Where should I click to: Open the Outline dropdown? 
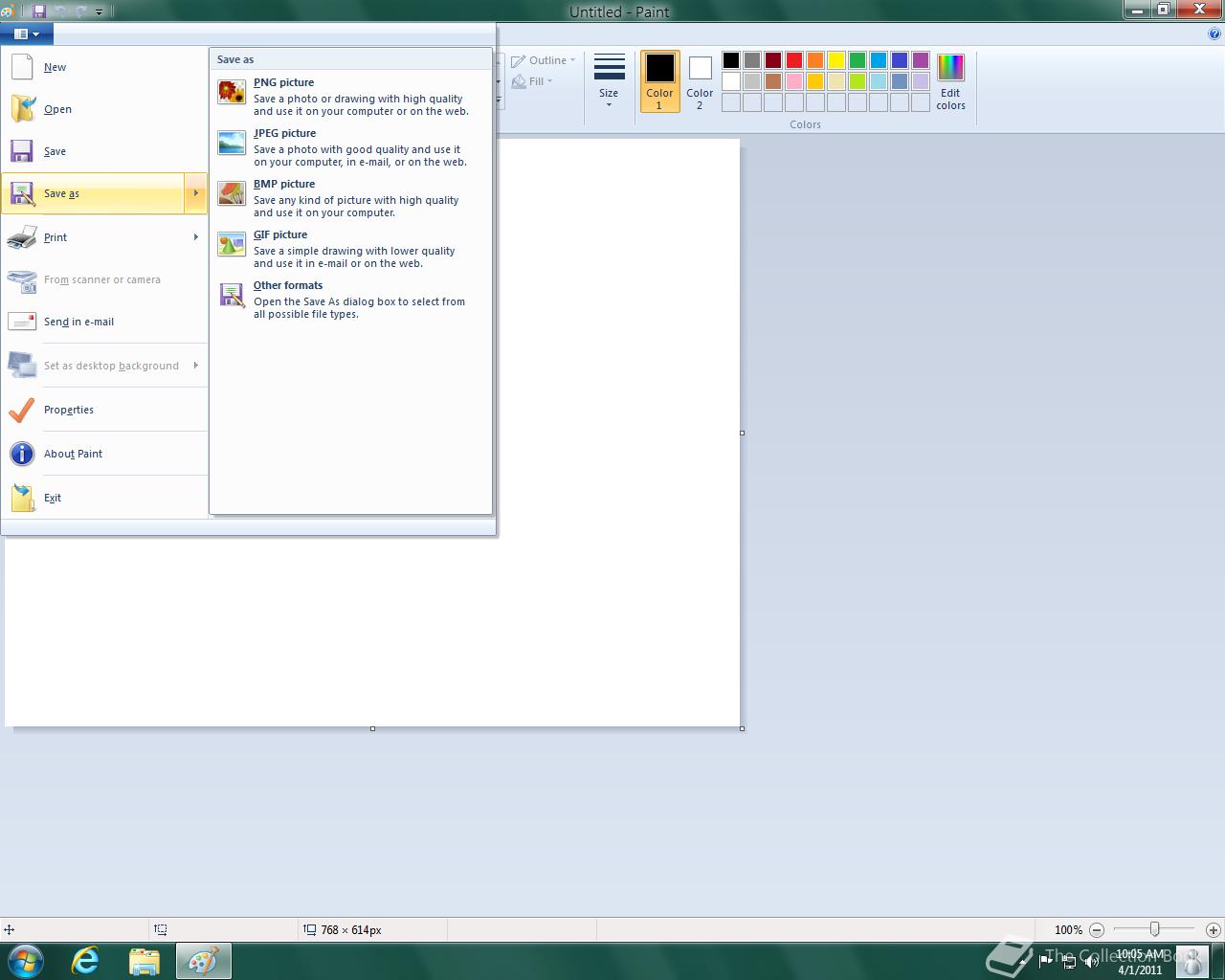(x=545, y=60)
